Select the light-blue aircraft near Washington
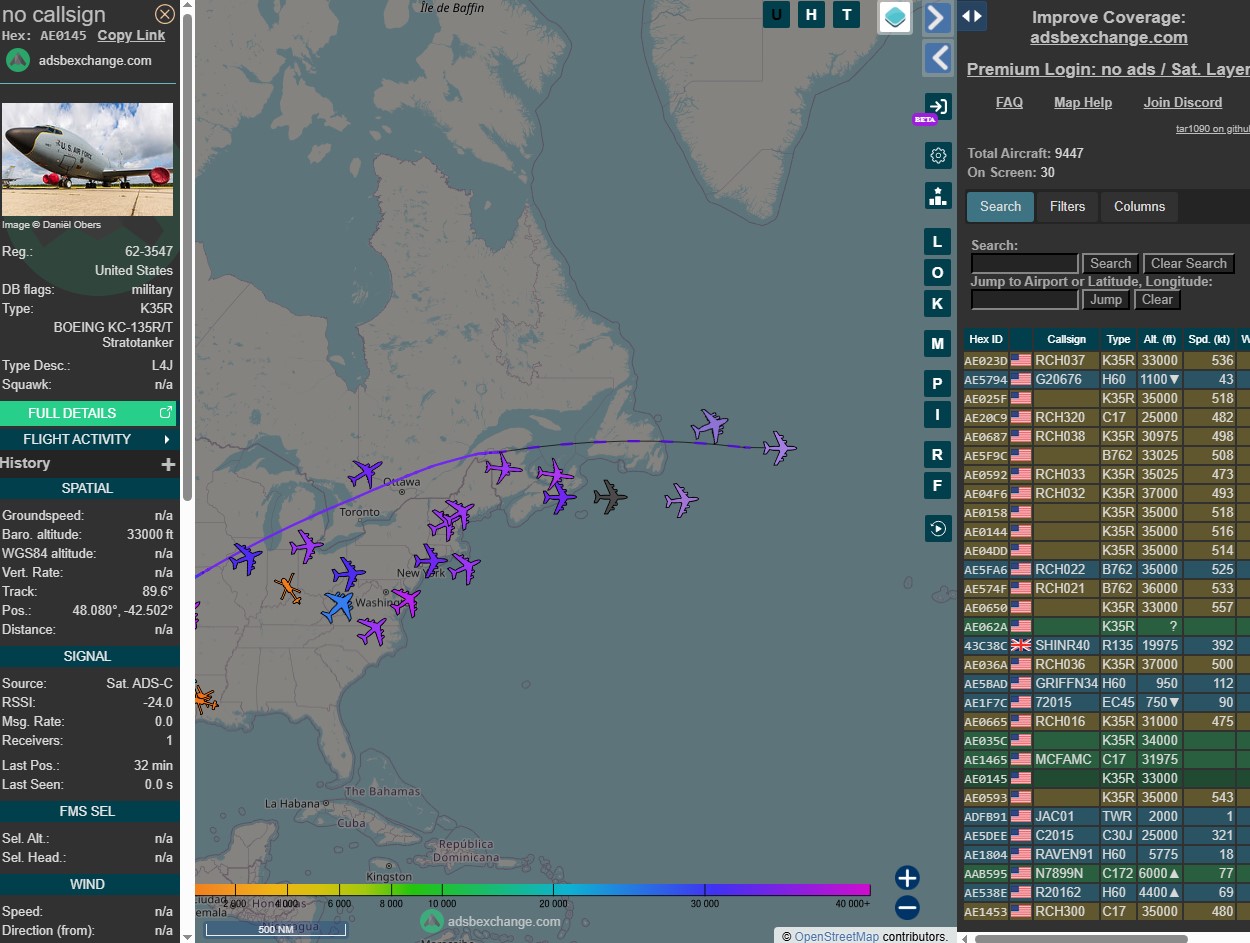This screenshot has width=1250, height=943. [x=339, y=606]
